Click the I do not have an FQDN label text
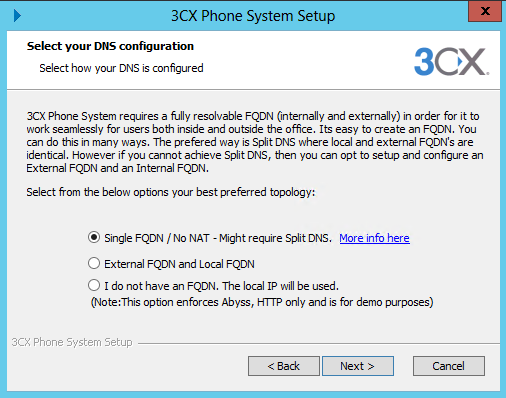Screen dimensions: 506x398 click(x=221, y=286)
